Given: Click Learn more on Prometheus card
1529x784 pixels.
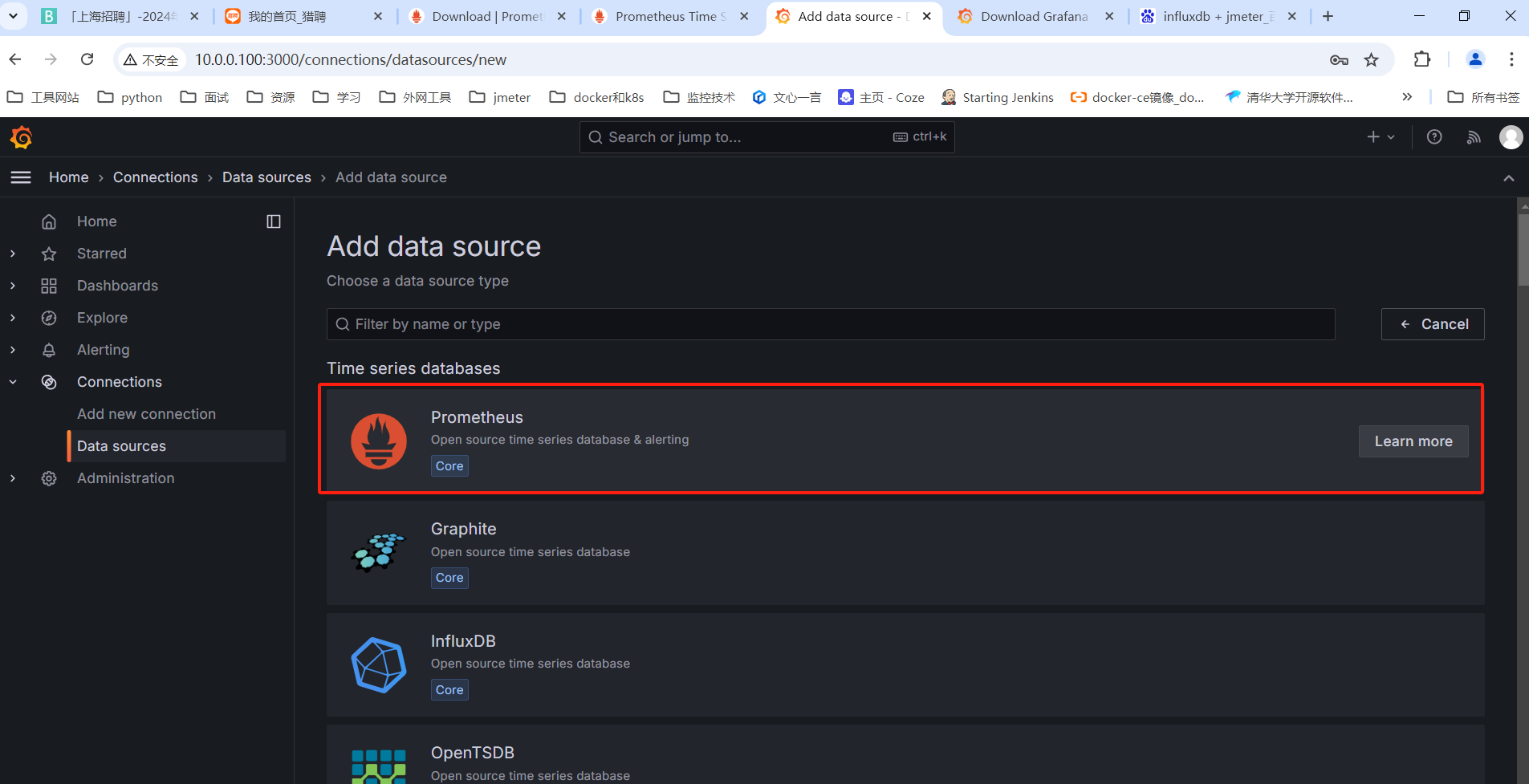Looking at the screenshot, I should [1413, 441].
